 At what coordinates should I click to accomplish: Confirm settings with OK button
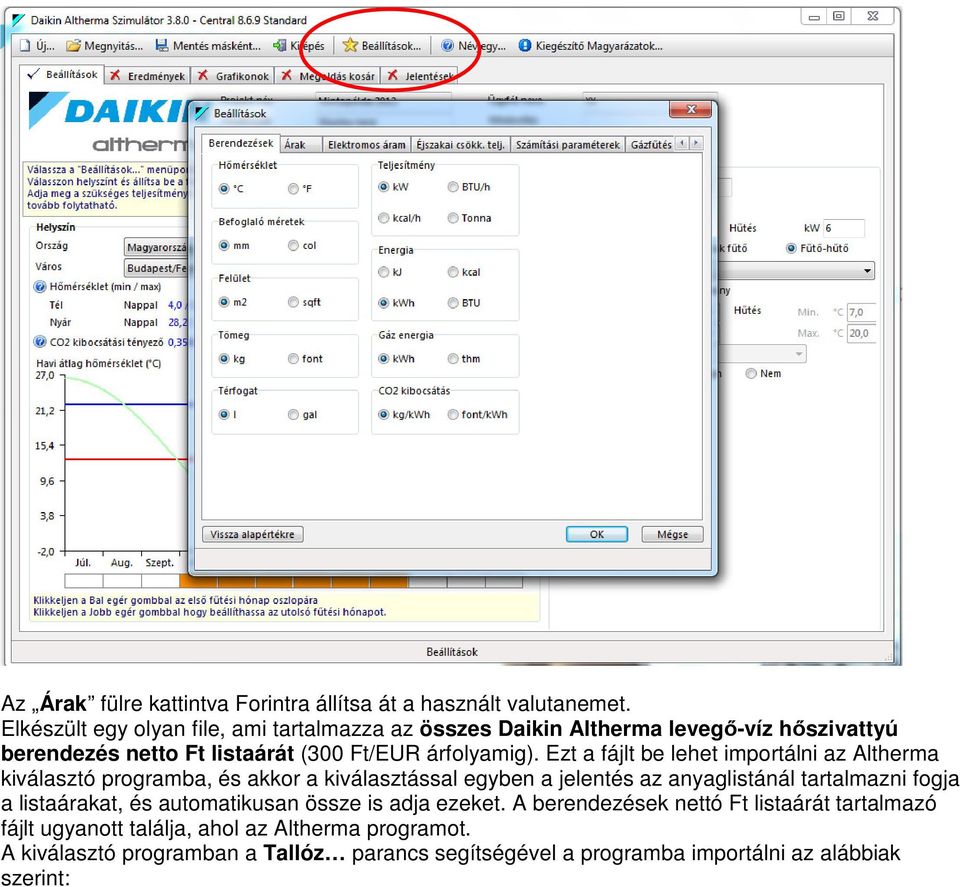[x=597, y=534]
